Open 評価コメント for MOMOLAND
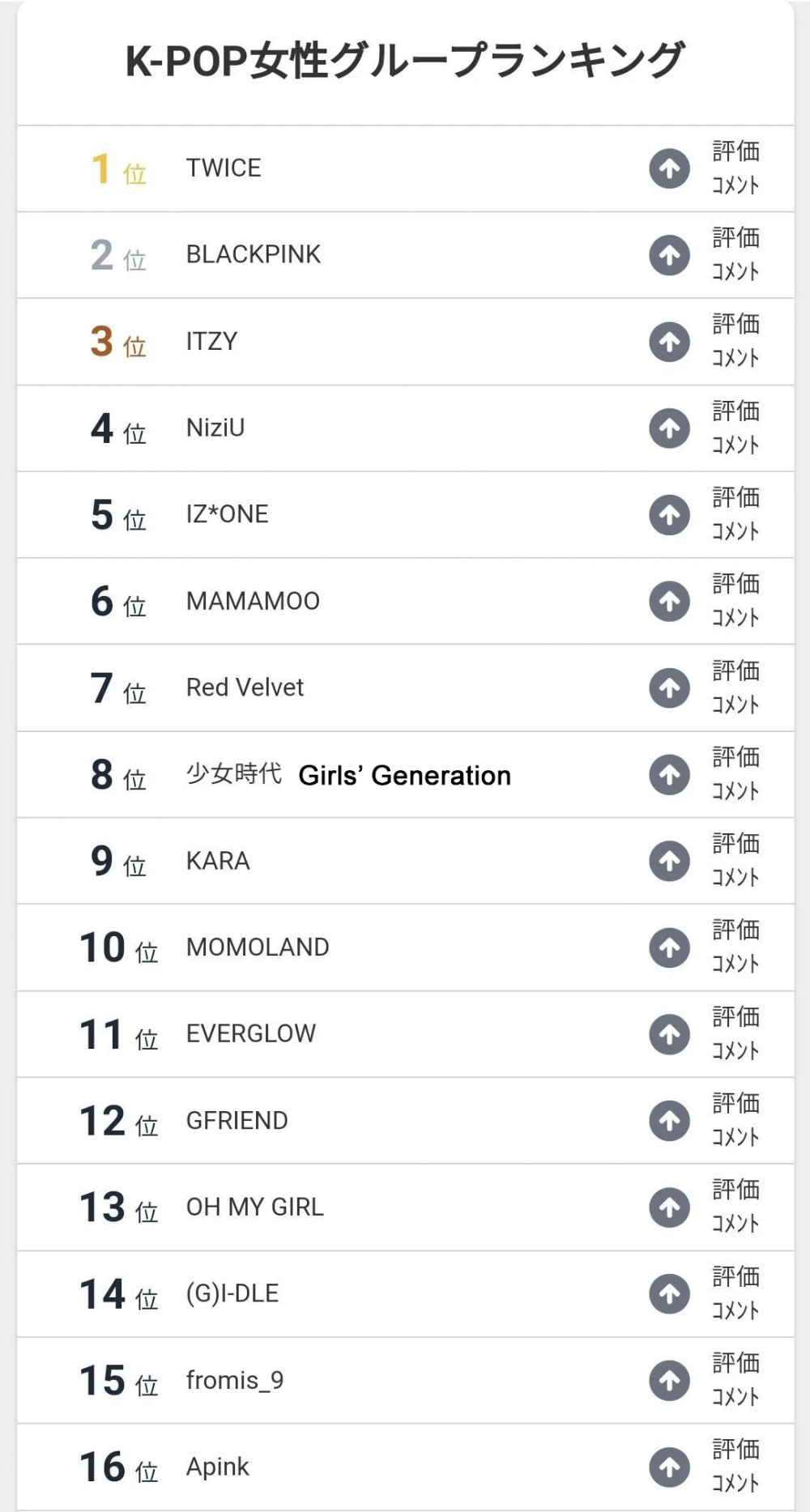The width and height of the screenshot is (810, 1512). (x=735, y=947)
